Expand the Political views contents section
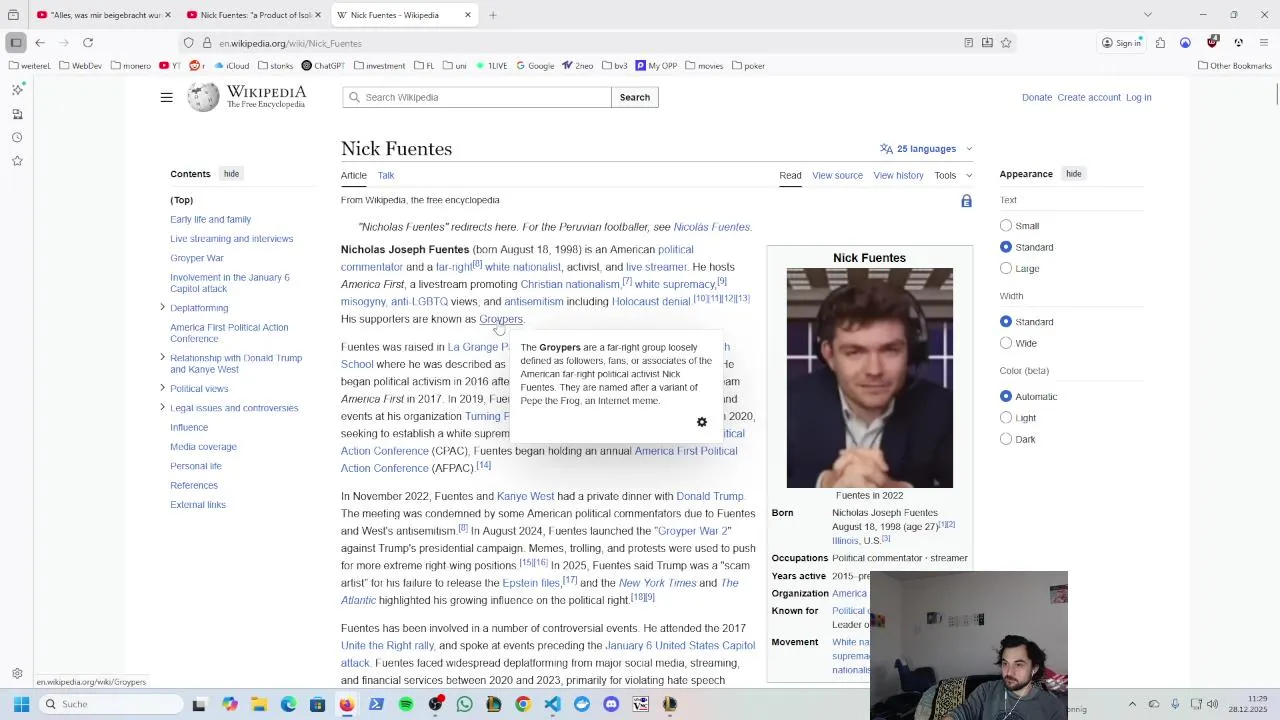 [x=162, y=388]
